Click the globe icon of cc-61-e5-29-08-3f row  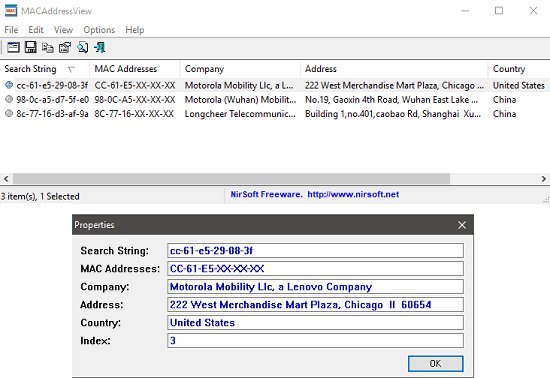point(9,85)
